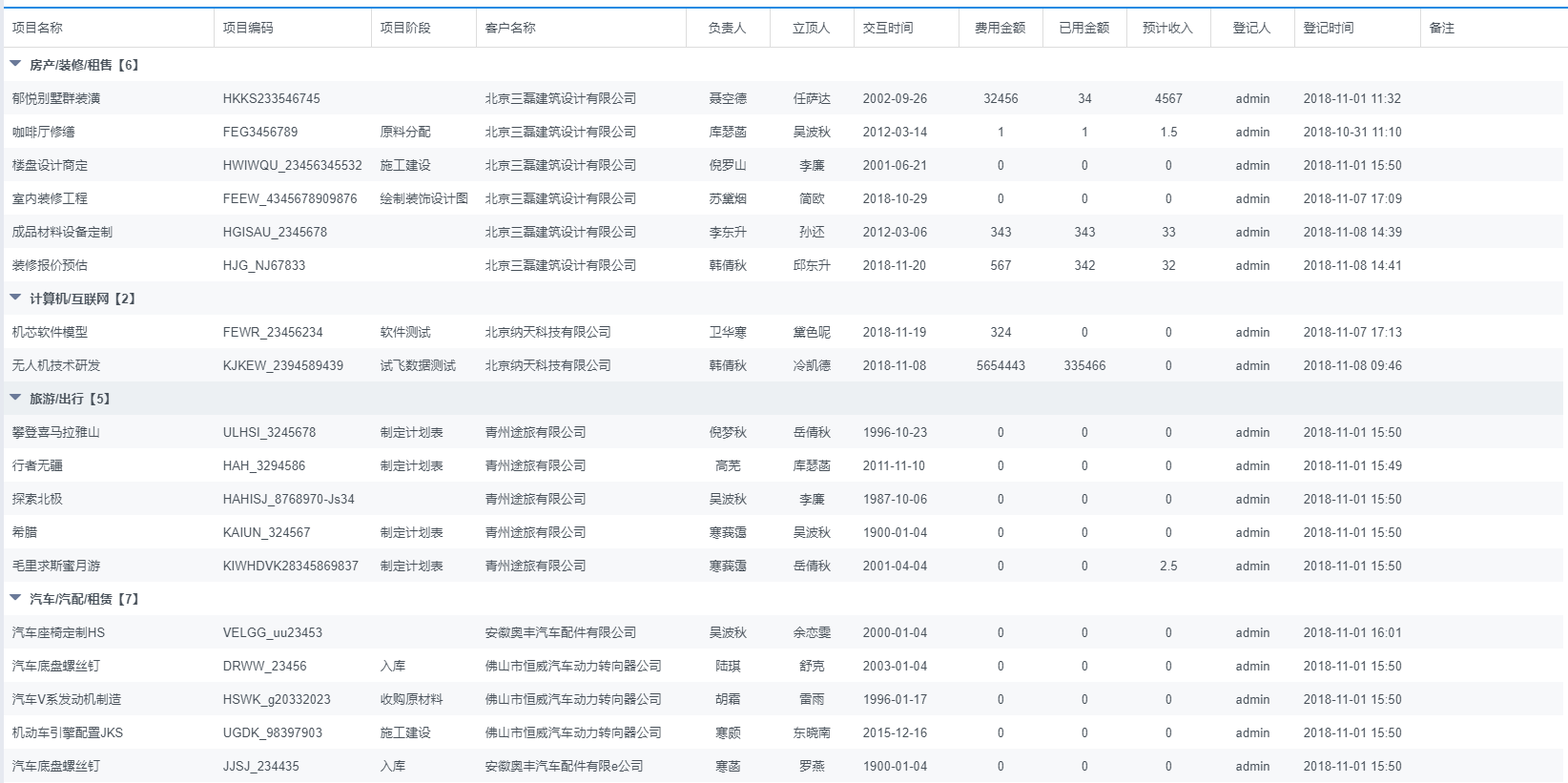Click the 已用金额 column header
The width and height of the screenshot is (1568, 783).
1084,28
